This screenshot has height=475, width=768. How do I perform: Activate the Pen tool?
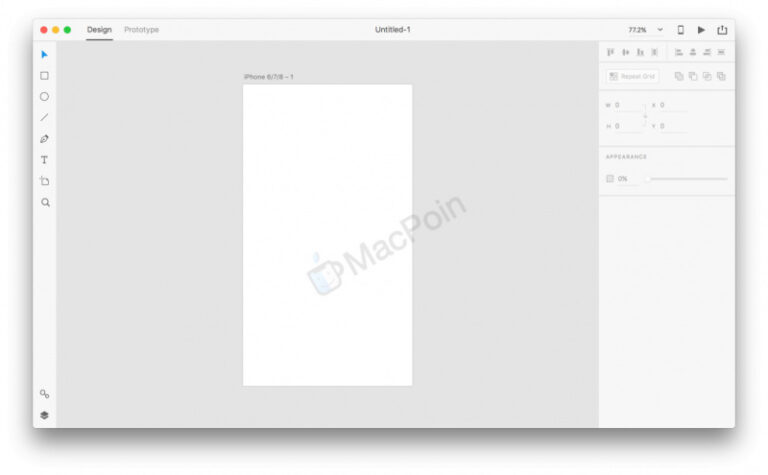pyautogui.click(x=44, y=139)
